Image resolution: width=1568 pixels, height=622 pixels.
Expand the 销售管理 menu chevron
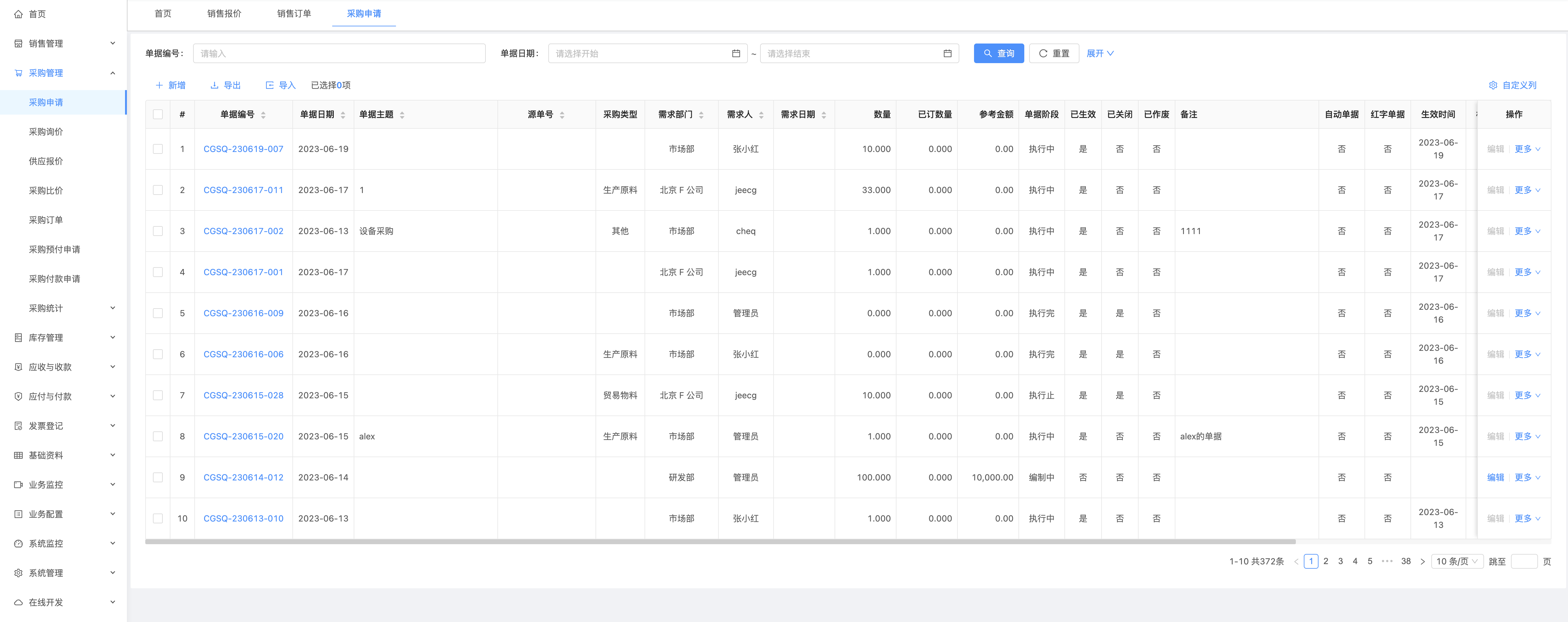coord(112,43)
